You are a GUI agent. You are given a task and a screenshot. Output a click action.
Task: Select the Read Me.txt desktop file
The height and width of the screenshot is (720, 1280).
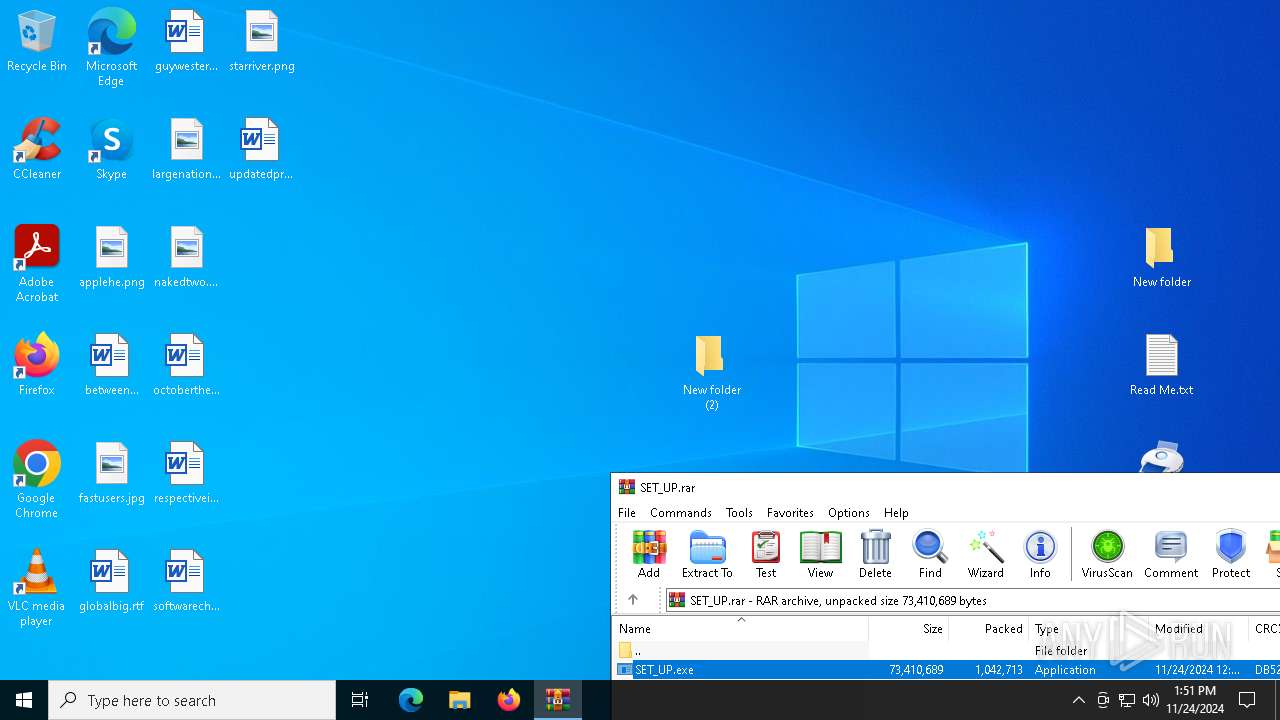coord(1162,366)
